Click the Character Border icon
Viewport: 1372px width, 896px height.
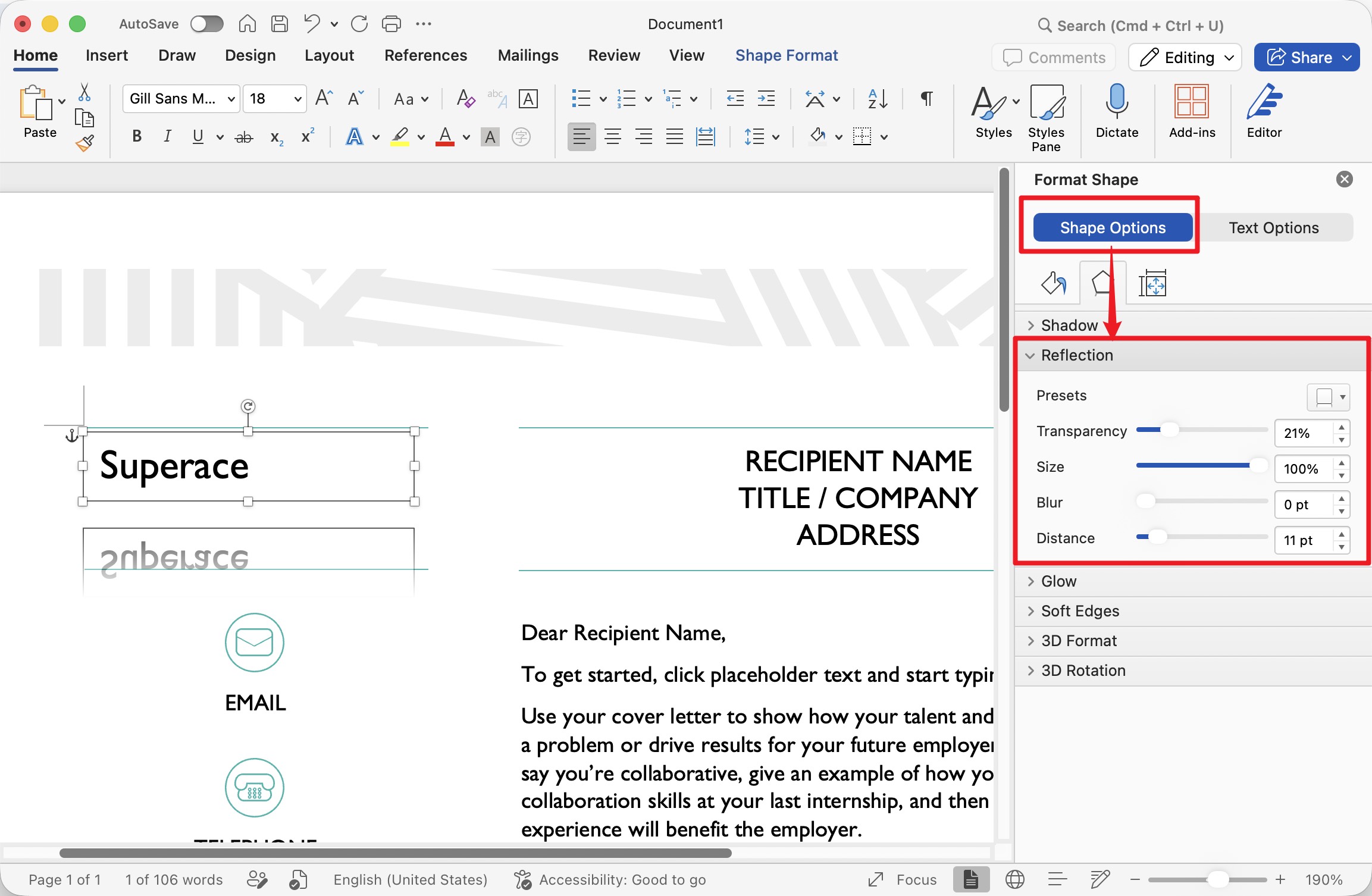(528, 98)
